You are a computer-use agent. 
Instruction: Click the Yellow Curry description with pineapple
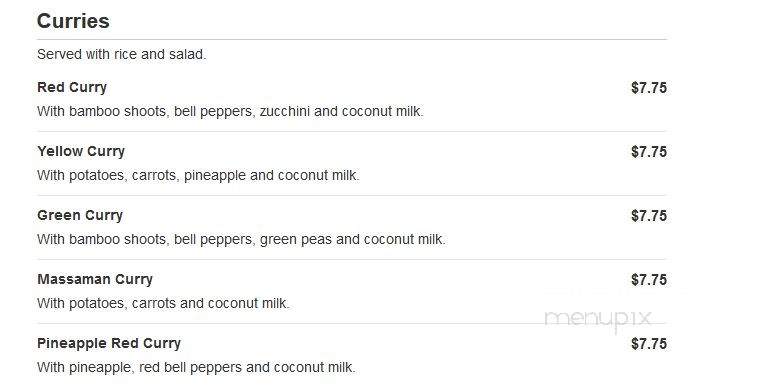198,175
